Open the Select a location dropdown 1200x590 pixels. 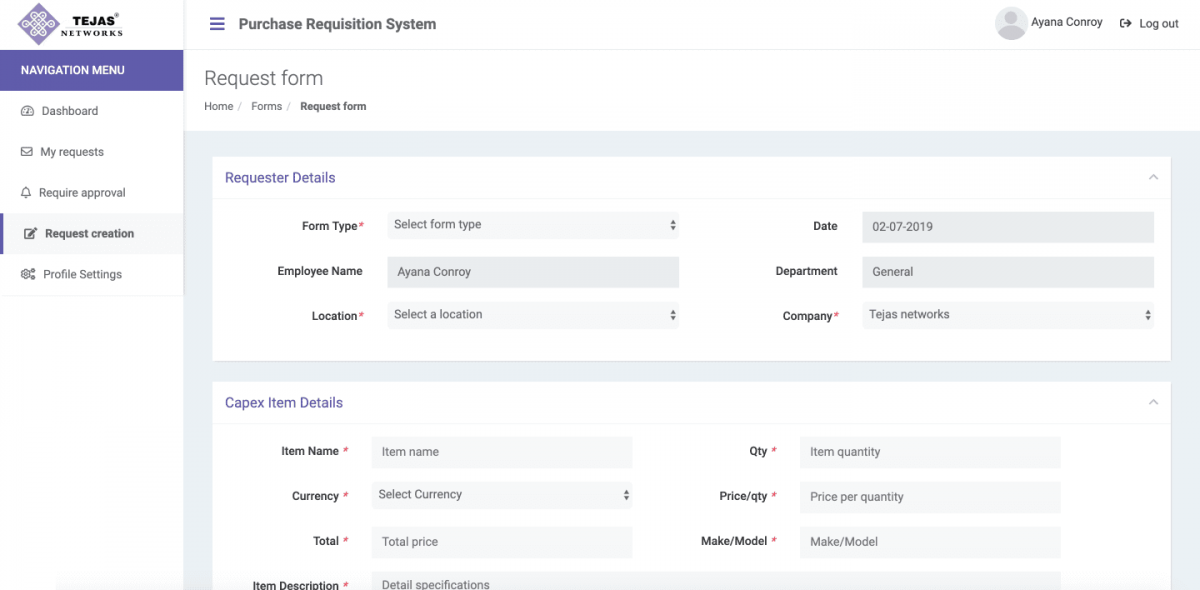pos(533,314)
